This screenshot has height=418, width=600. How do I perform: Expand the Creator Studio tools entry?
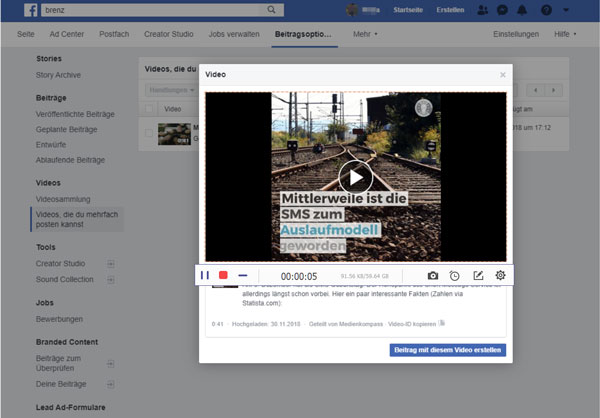(111, 264)
